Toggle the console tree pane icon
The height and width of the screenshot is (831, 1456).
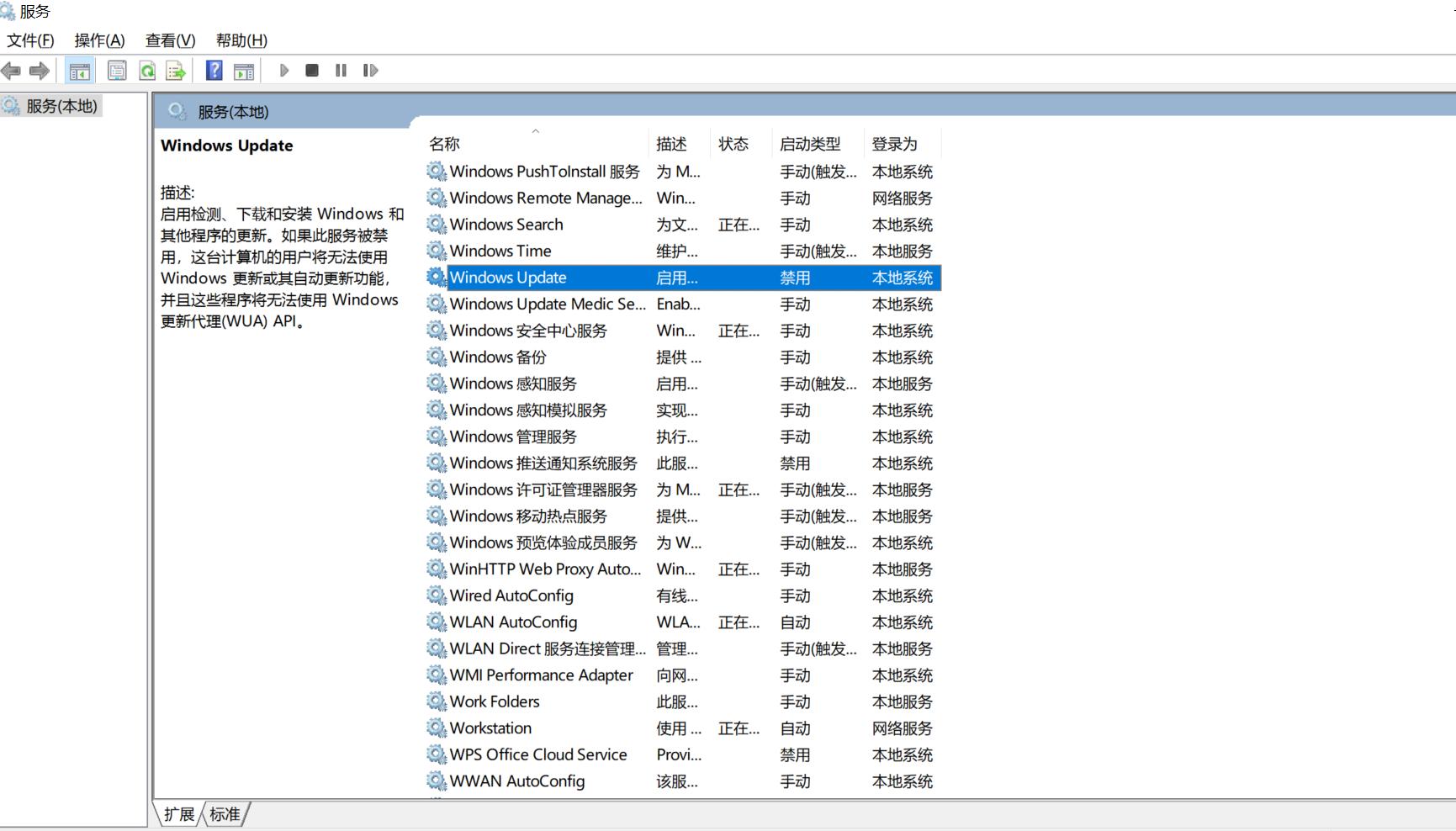80,71
